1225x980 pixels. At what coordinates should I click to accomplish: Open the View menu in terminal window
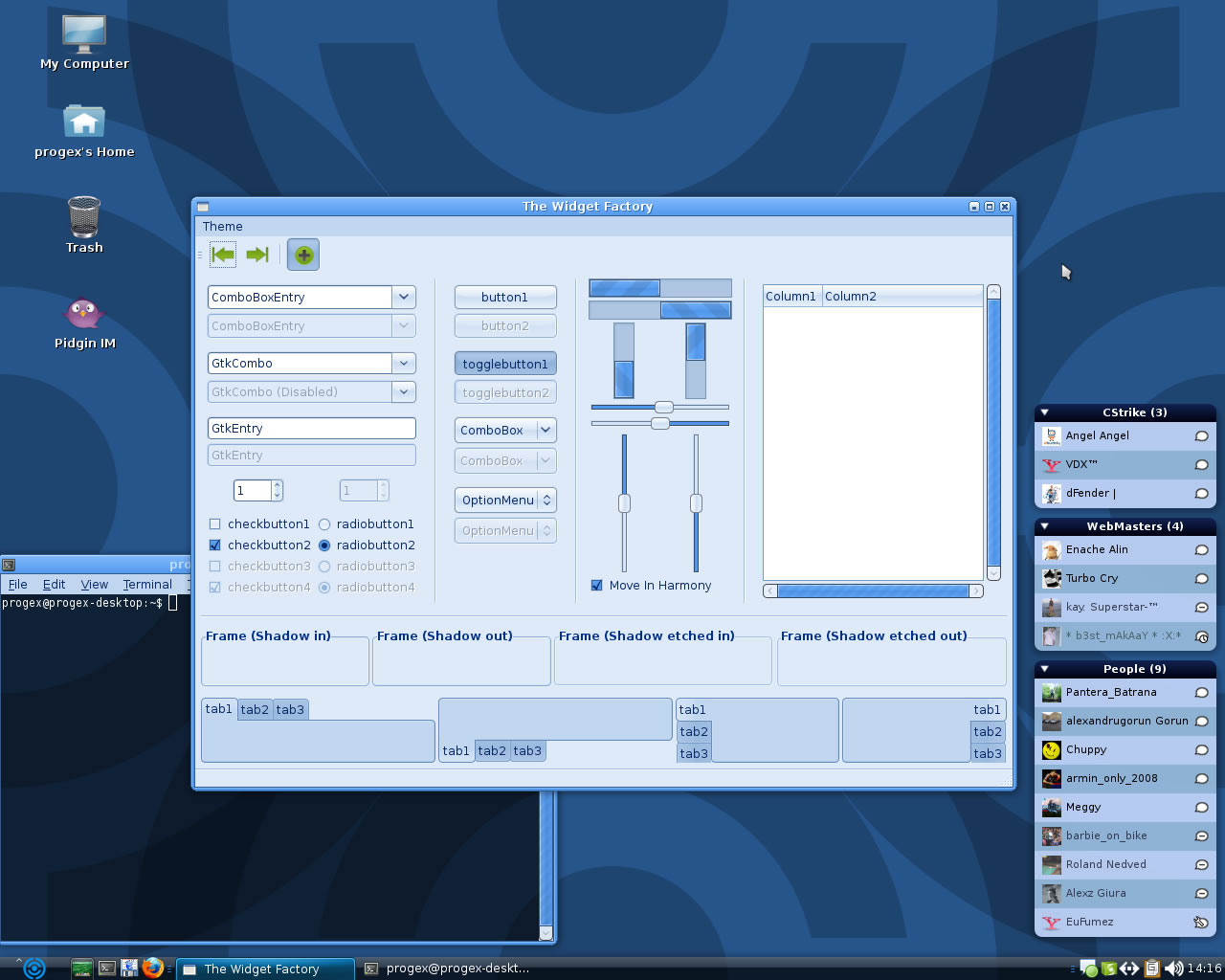click(x=95, y=585)
